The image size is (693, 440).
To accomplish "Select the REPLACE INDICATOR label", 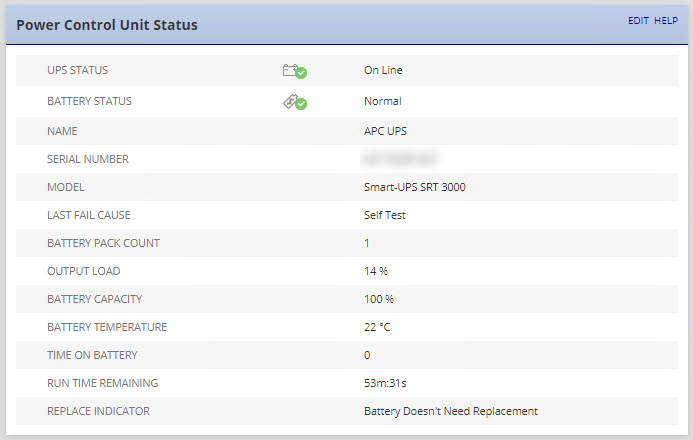I will pyautogui.click(x=99, y=411).
